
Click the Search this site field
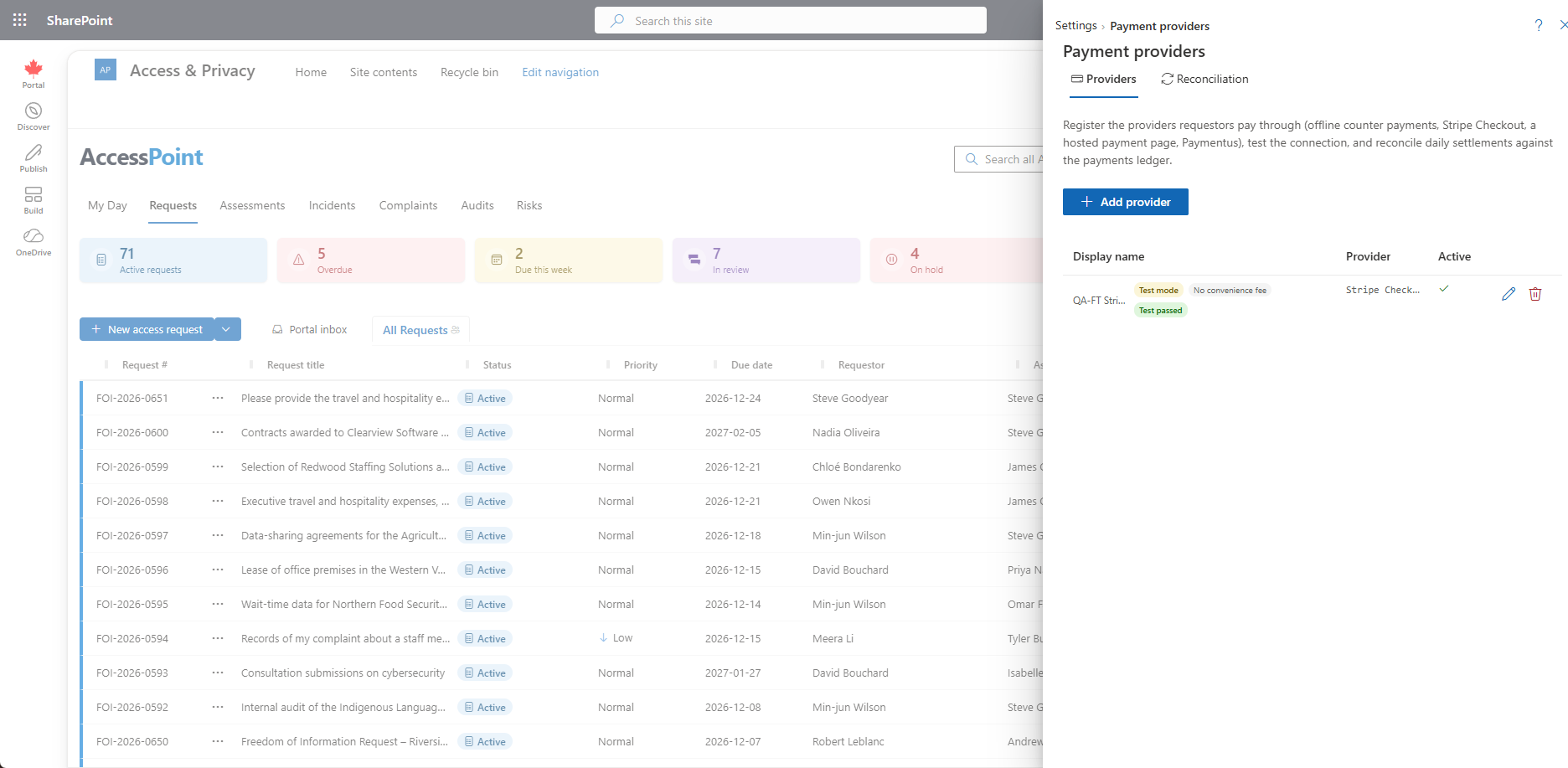tap(791, 20)
